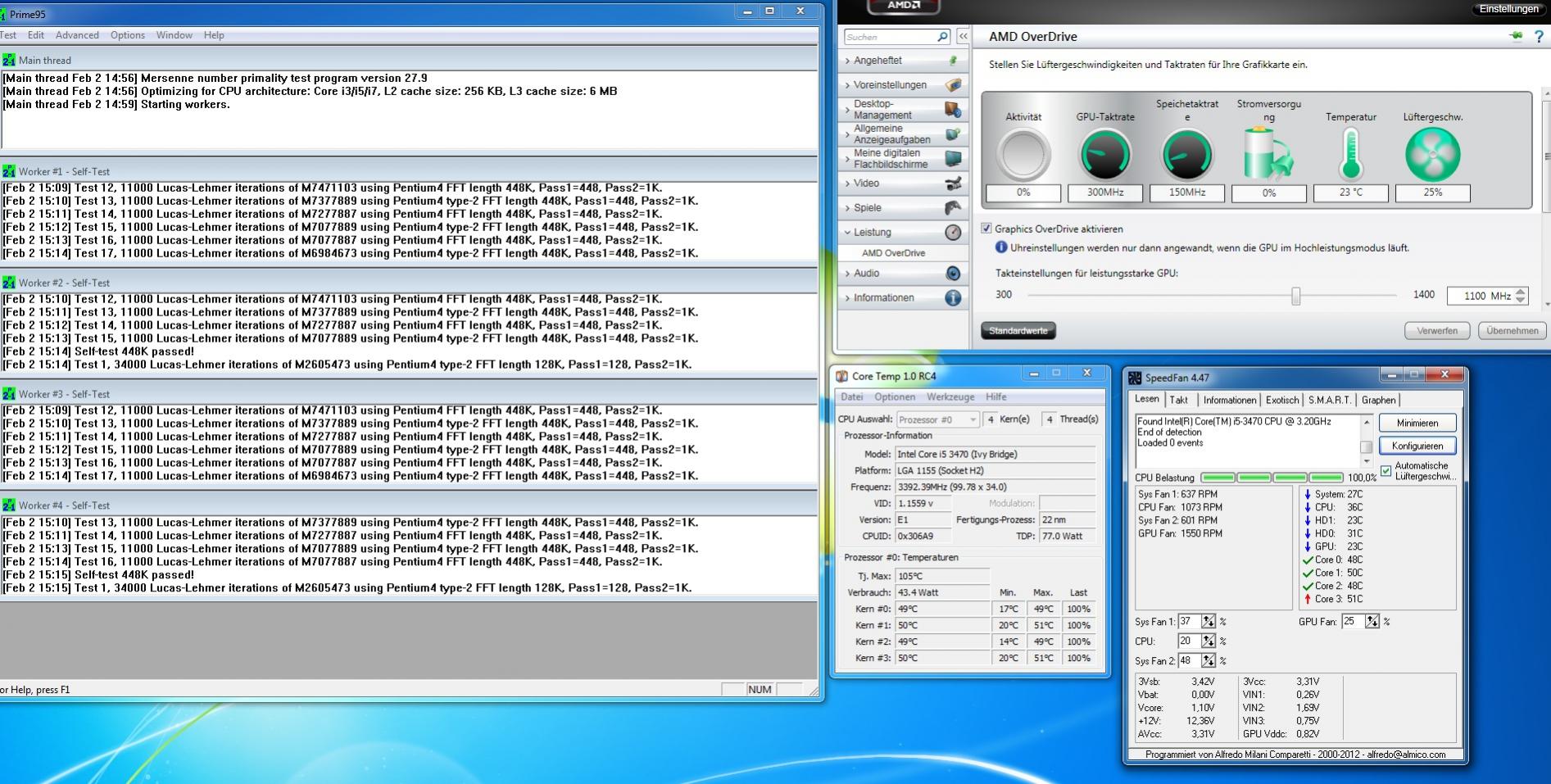Click the Audio speaker icon in AMD sidebar
Viewport: 1551px width, 784px height.
click(x=953, y=273)
